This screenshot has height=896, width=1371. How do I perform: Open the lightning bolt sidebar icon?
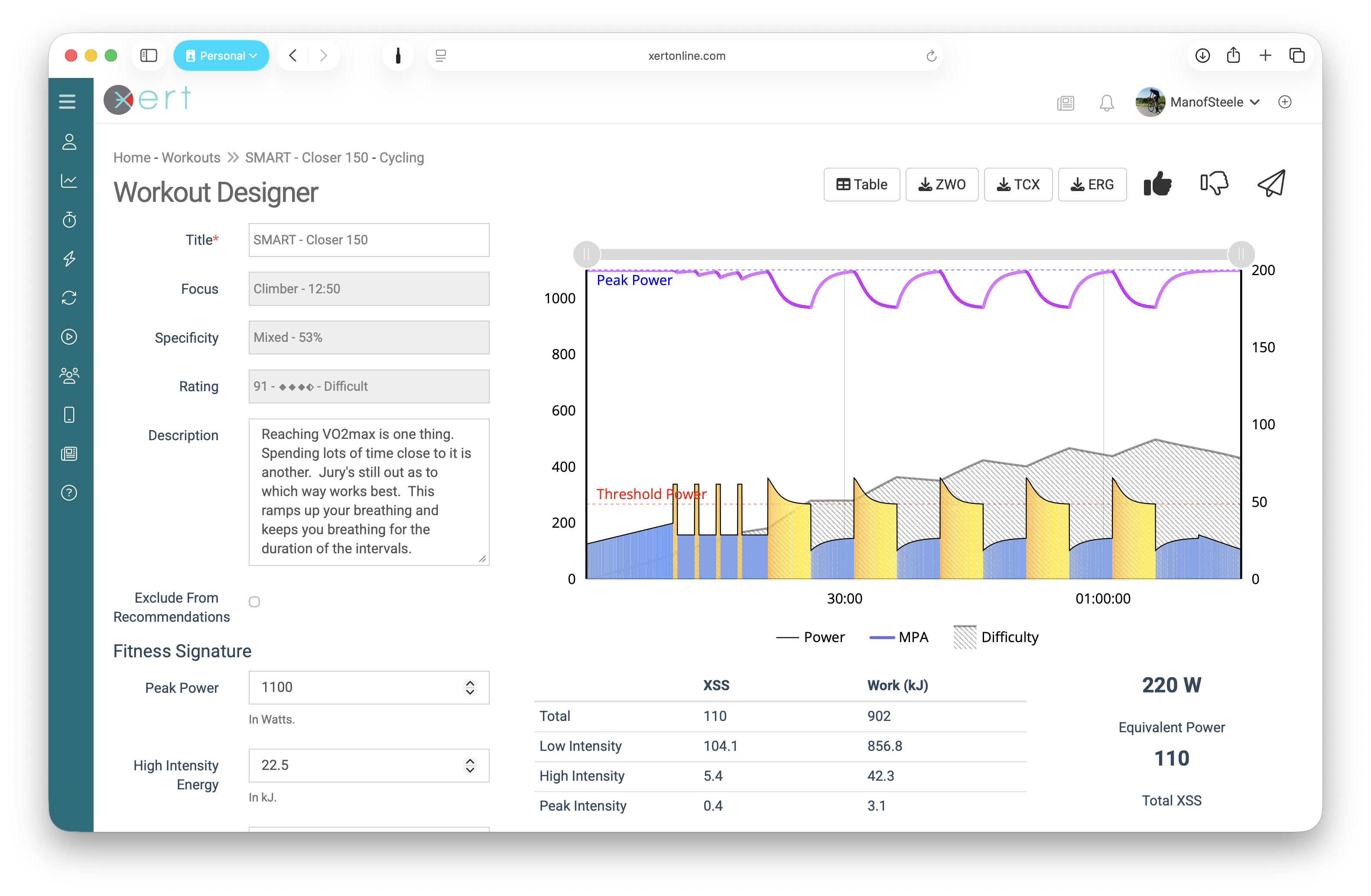point(69,259)
